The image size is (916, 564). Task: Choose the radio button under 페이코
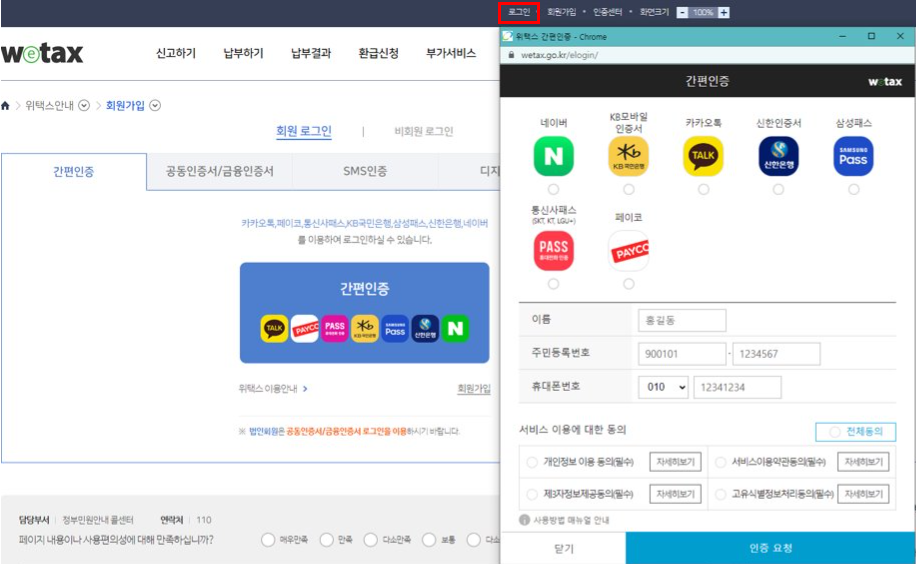[x=629, y=284]
